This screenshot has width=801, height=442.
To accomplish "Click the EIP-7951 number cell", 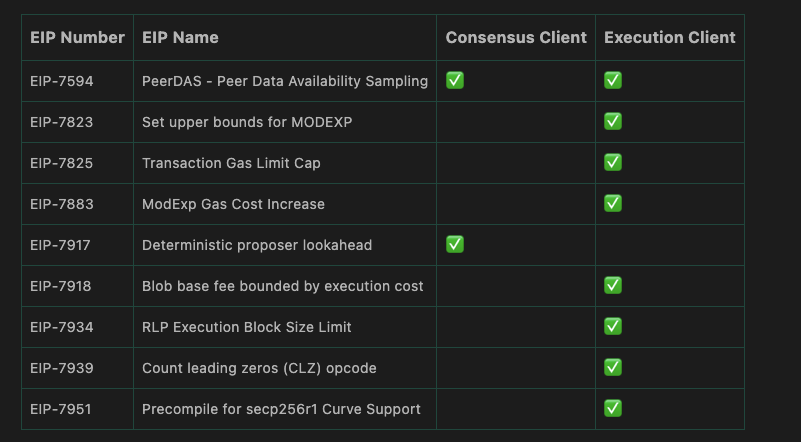I will 61,409.
